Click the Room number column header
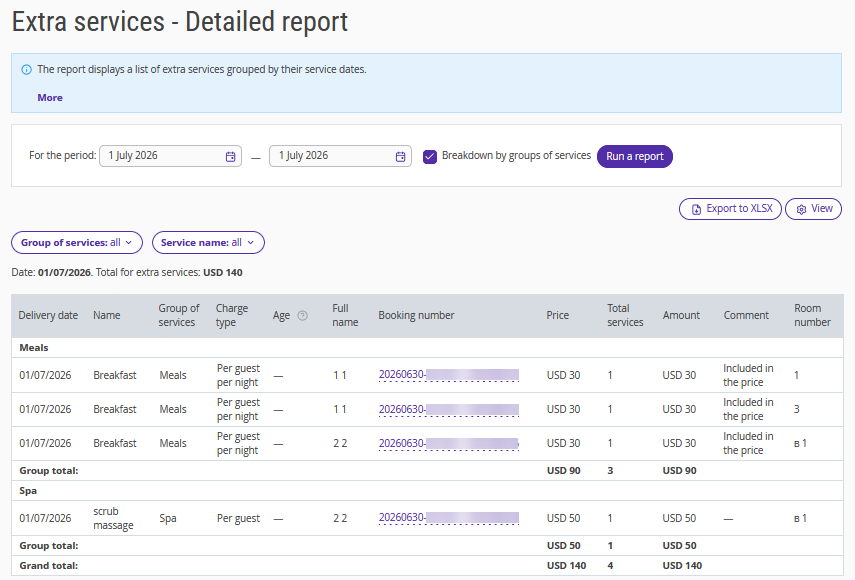The width and height of the screenshot is (855, 580). tap(812, 315)
